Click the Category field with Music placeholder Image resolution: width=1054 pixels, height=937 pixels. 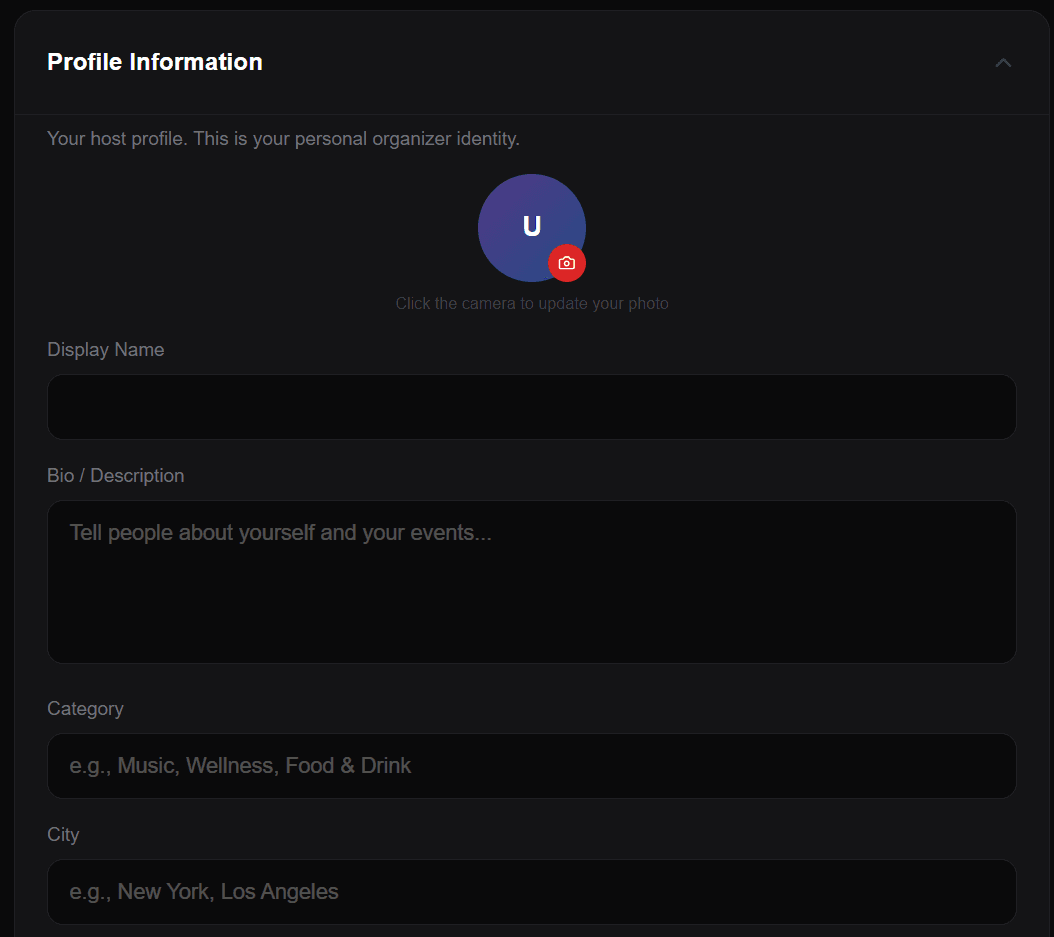tap(531, 765)
